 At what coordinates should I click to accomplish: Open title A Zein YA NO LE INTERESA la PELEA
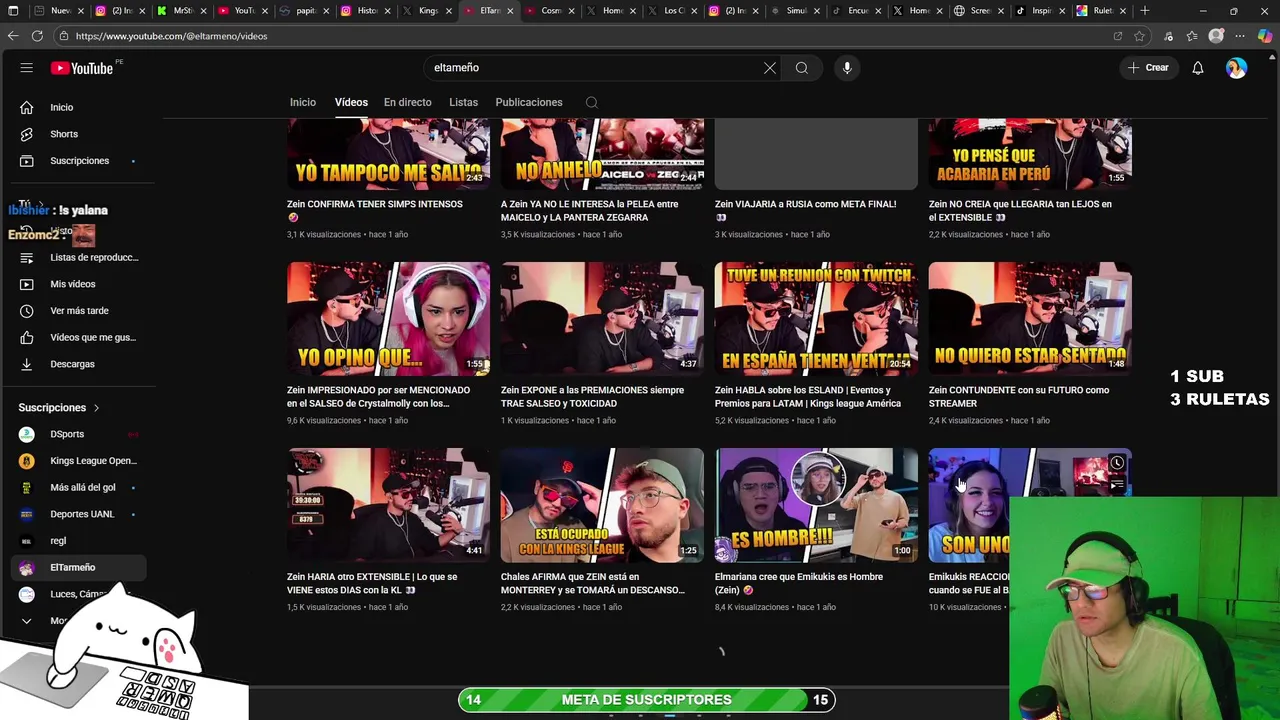589,210
